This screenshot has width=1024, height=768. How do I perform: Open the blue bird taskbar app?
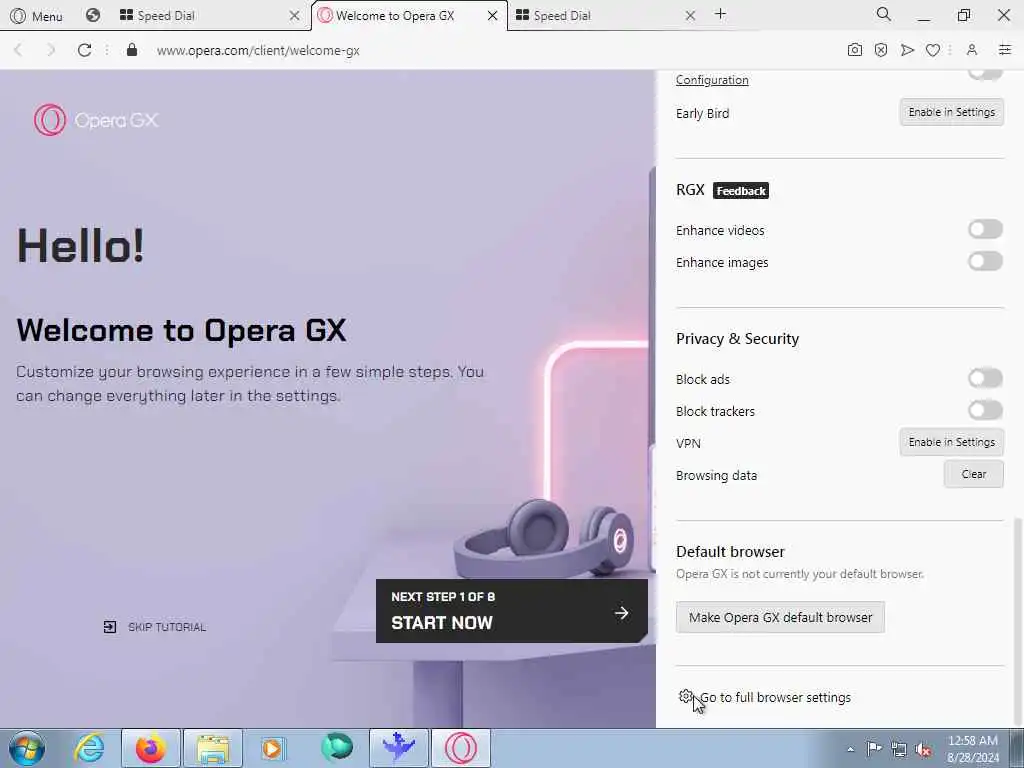tap(399, 748)
